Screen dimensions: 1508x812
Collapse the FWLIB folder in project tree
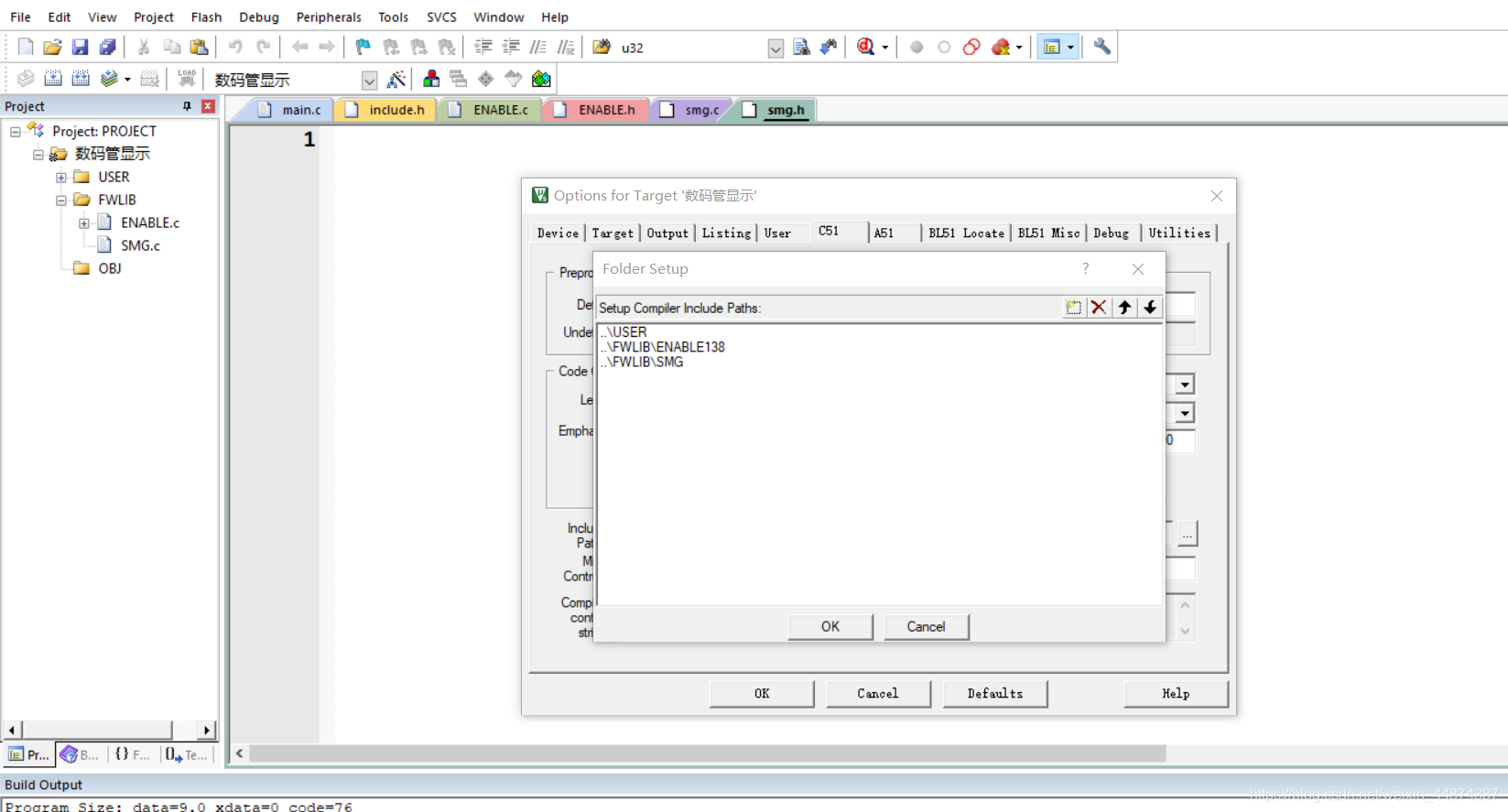[x=60, y=200]
